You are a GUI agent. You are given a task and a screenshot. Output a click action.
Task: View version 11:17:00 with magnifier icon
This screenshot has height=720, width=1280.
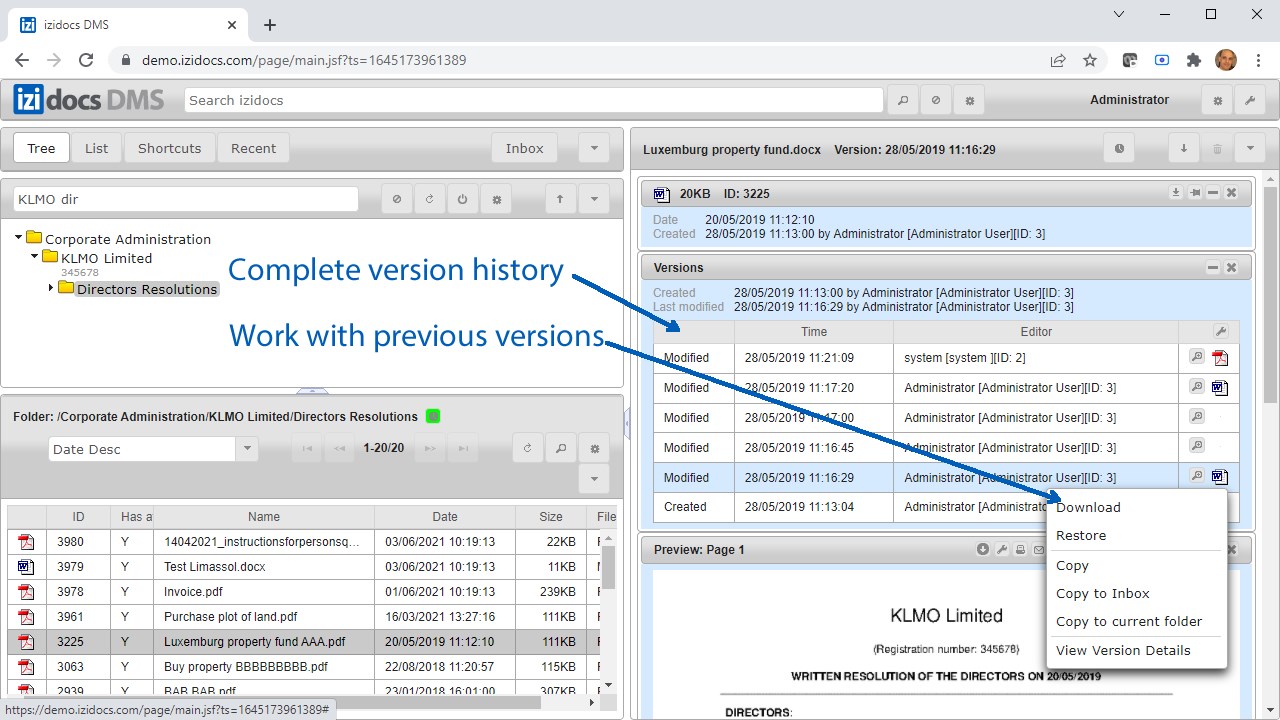[1196, 417]
